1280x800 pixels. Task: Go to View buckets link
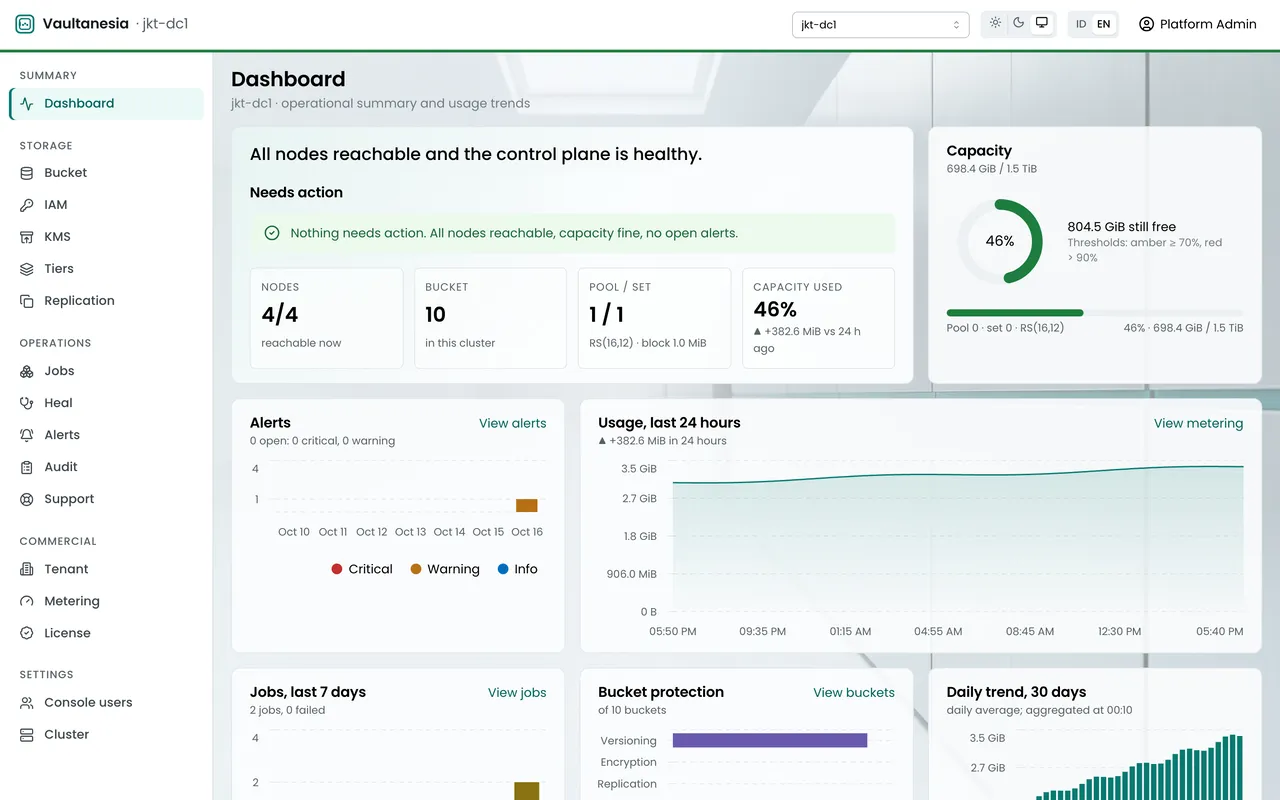854,692
